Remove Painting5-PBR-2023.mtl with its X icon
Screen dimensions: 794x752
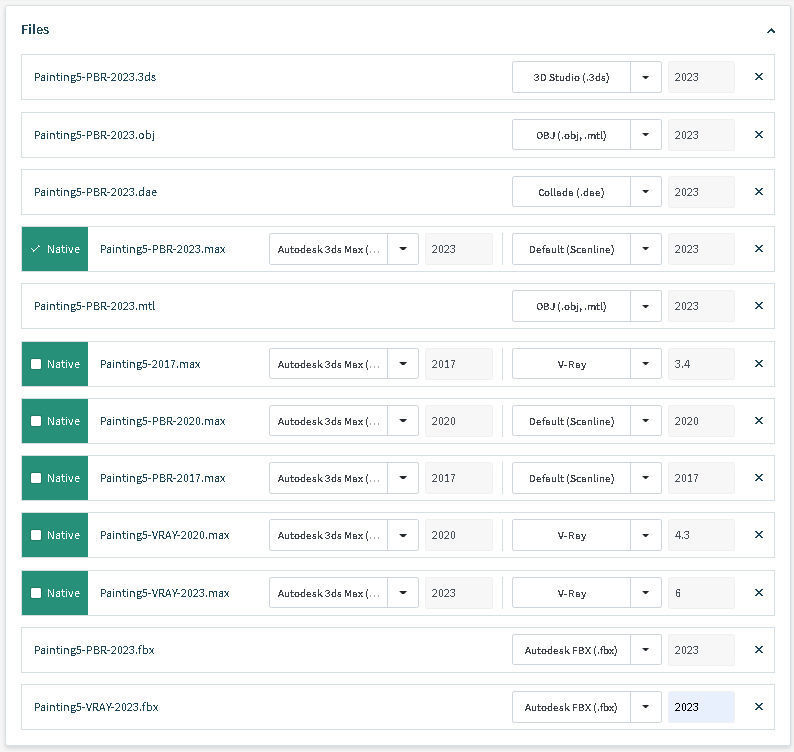tap(758, 306)
